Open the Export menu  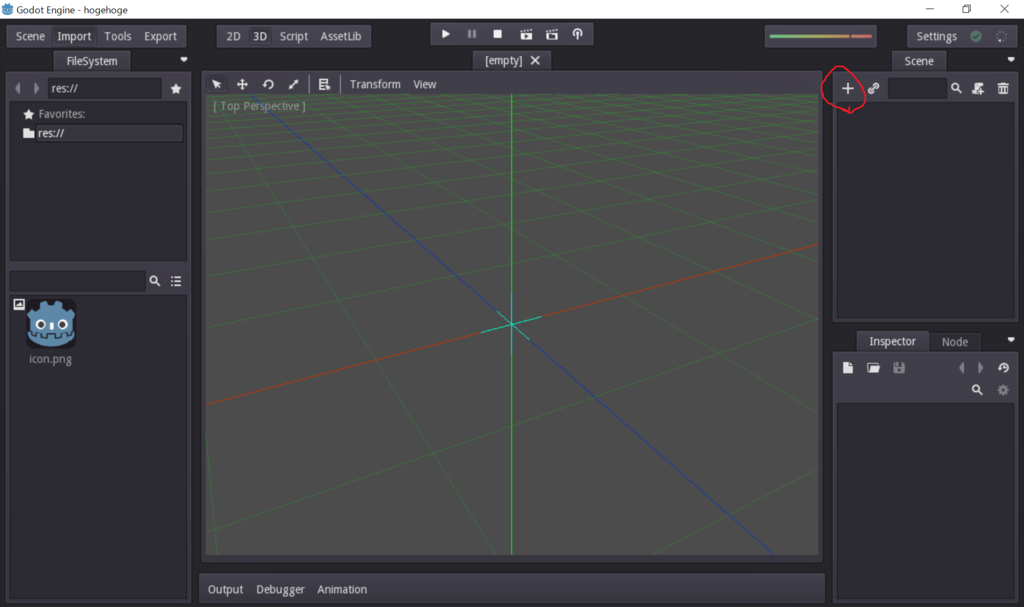coord(160,37)
